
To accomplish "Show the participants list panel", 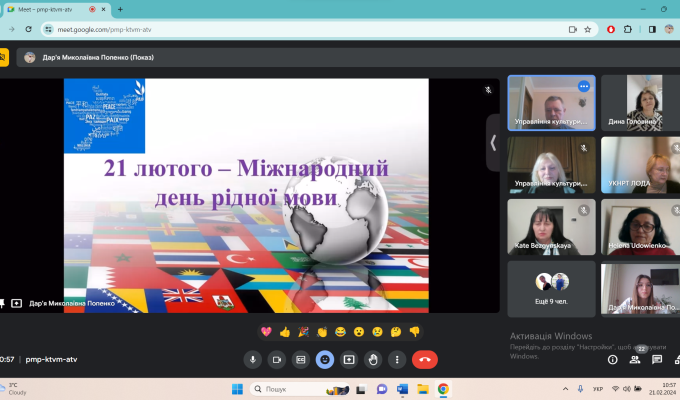I will click(635, 359).
